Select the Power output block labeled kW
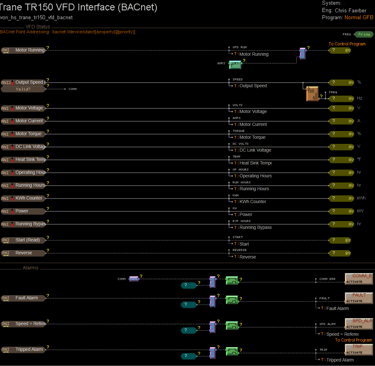The height and width of the screenshot is (366, 375). tap(341, 211)
